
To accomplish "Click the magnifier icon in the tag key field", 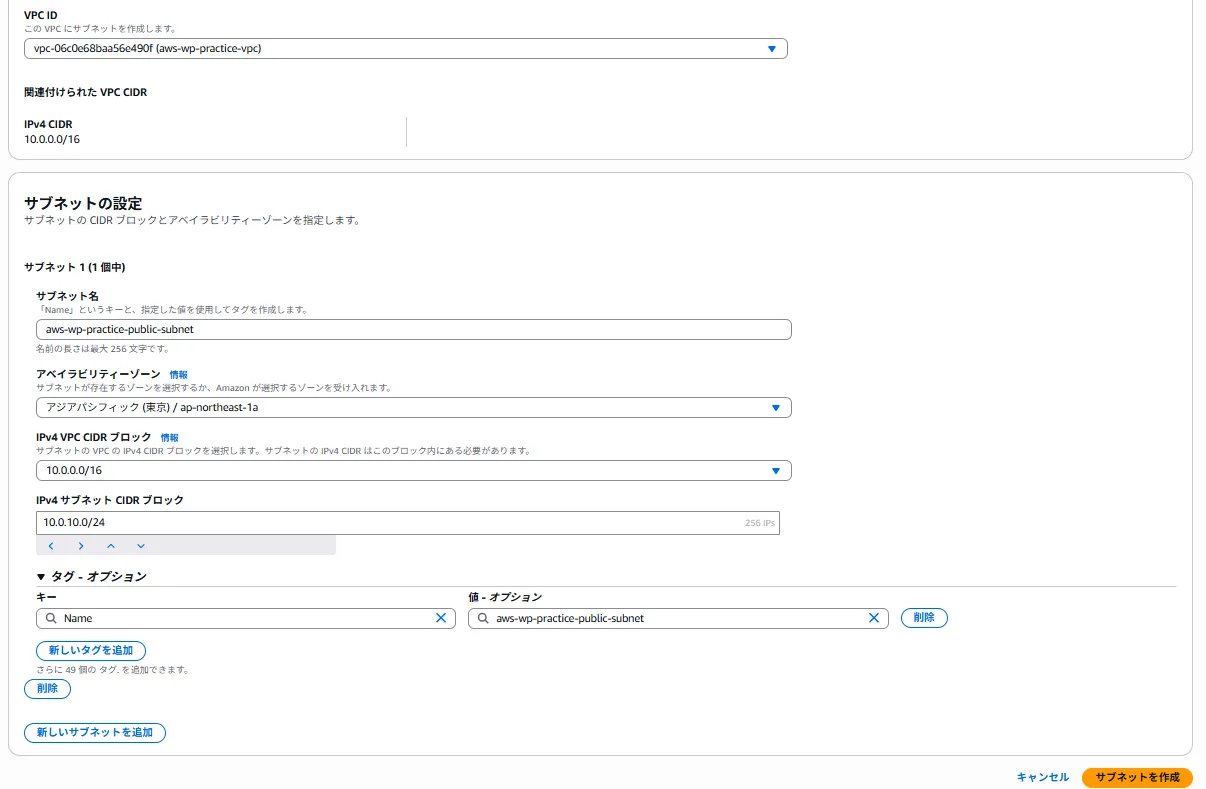I will pos(50,618).
